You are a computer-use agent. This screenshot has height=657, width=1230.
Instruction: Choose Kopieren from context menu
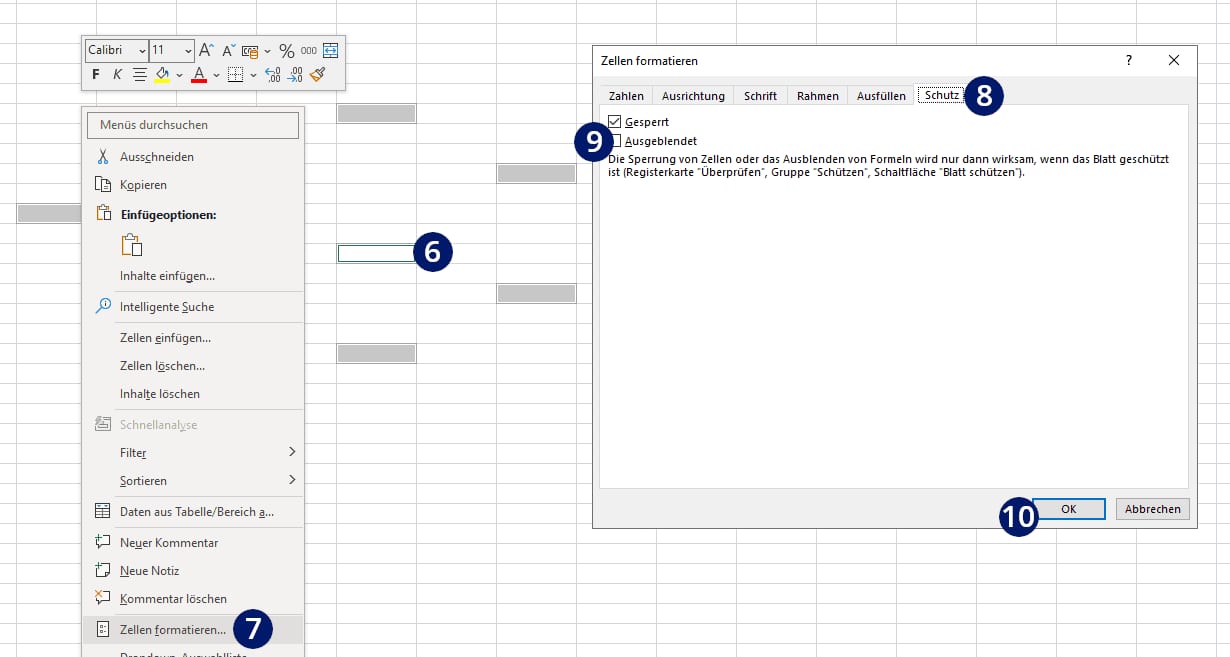pyautogui.click(x=193, y=185)
